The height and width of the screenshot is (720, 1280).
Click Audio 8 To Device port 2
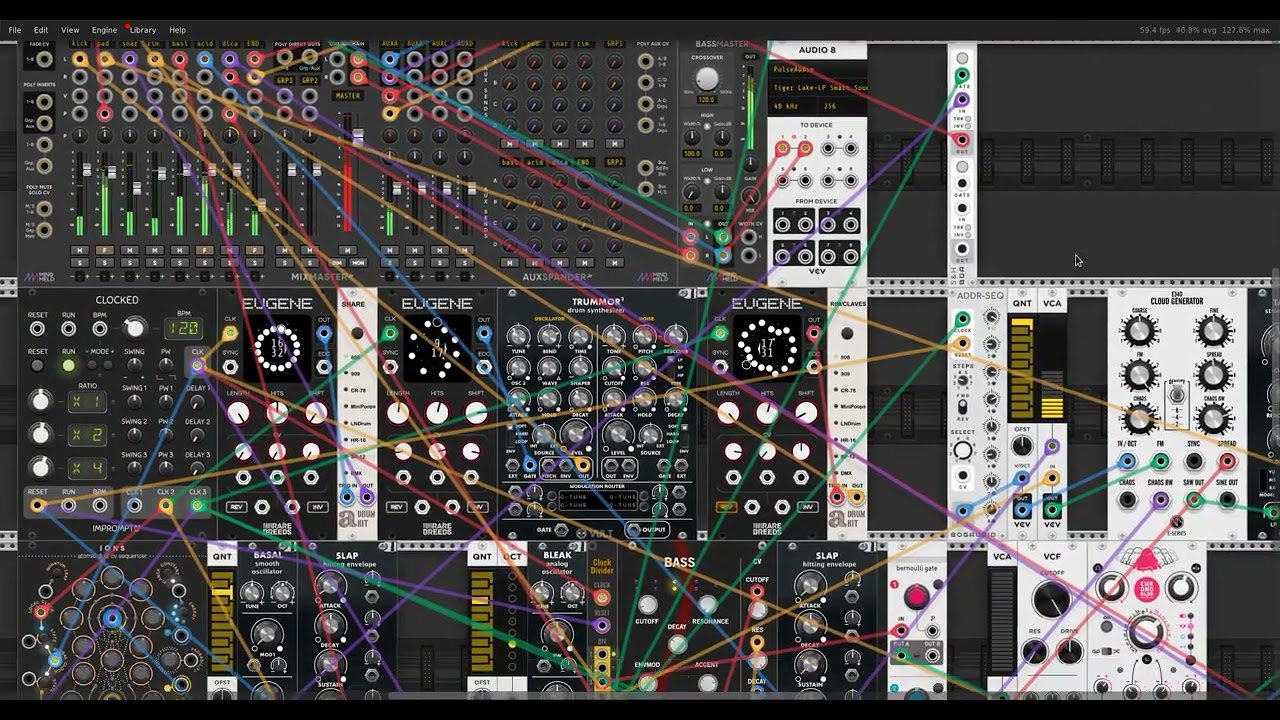(x=805, y=149)
